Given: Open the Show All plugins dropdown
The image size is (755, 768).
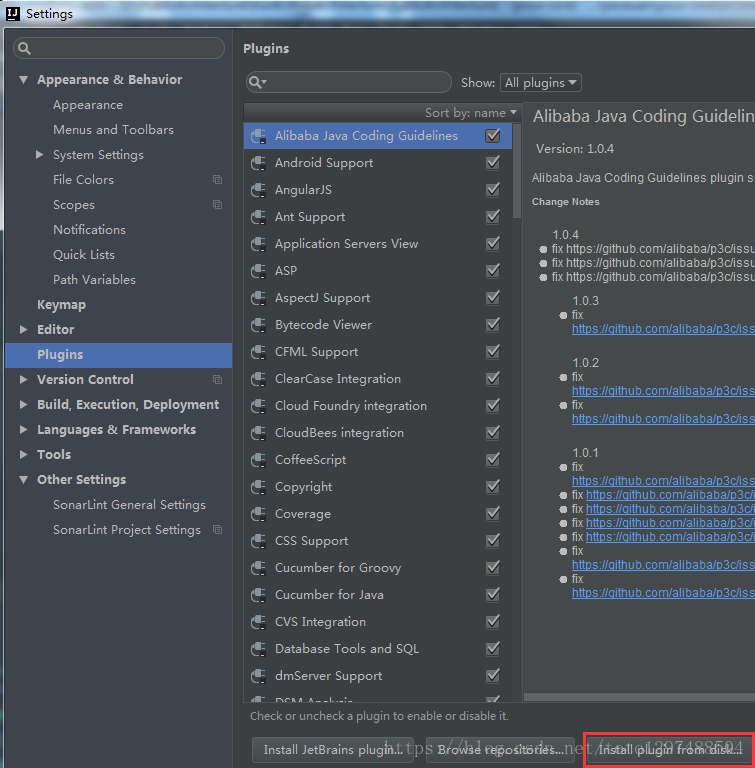Looking at the screenshot, I should (540, 83).
